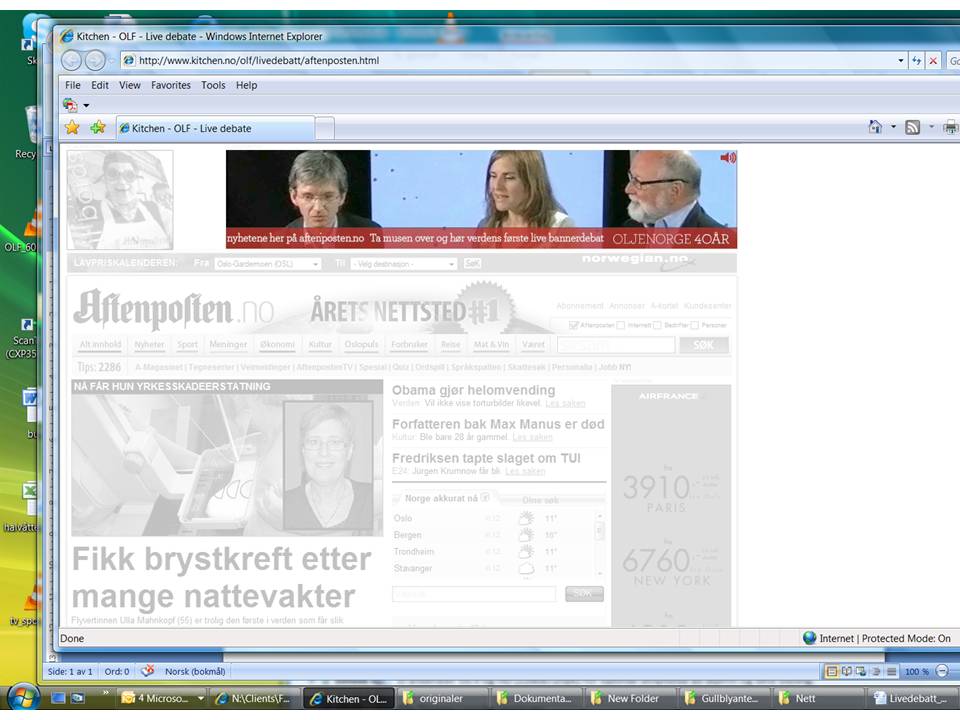960x720 pixels.
Task: Open recent pages dropdown beside Forward button
Action: click(111, 61)
